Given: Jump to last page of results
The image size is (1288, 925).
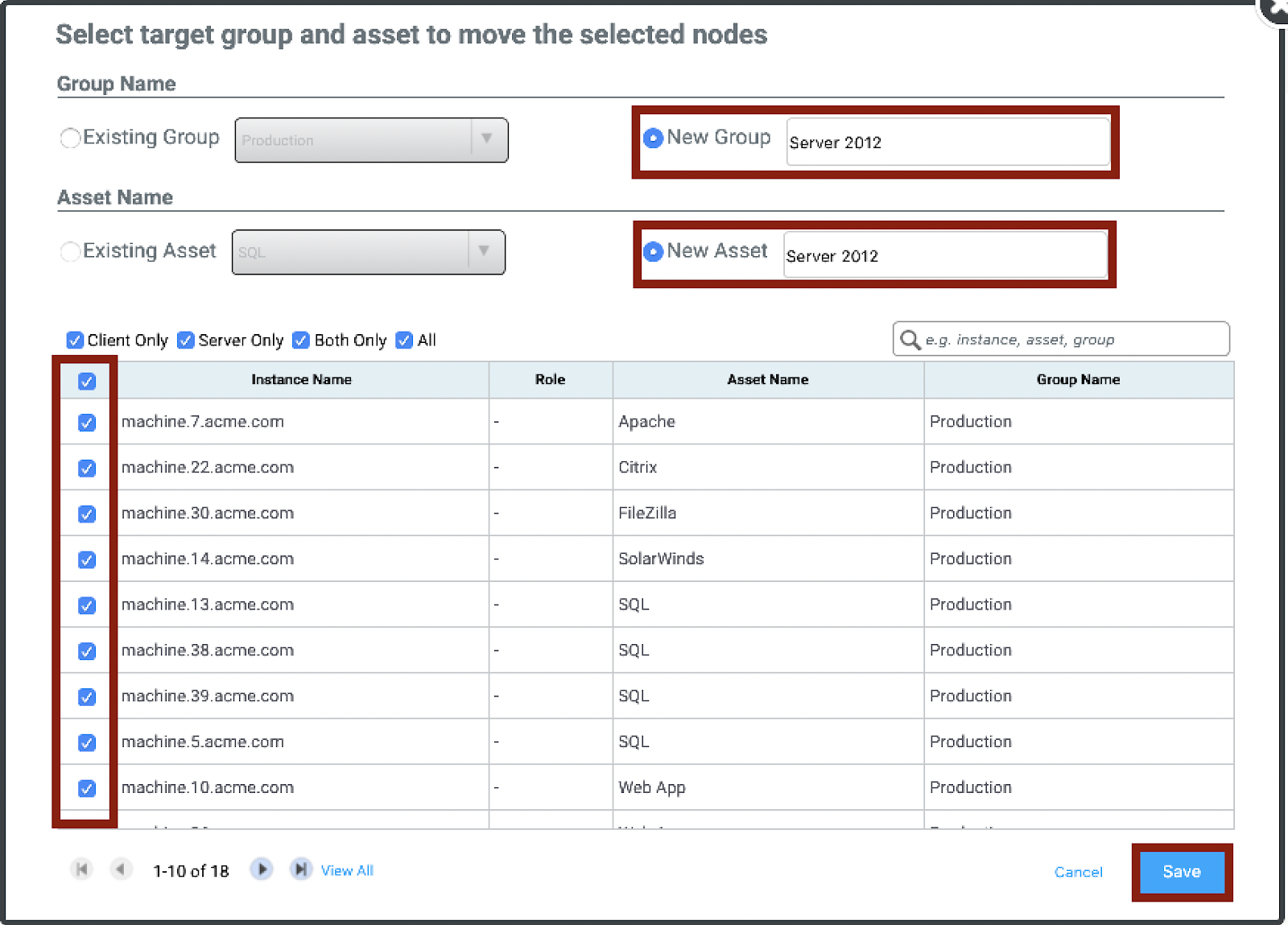Looking at the screenshot, I should pos(300,869).
